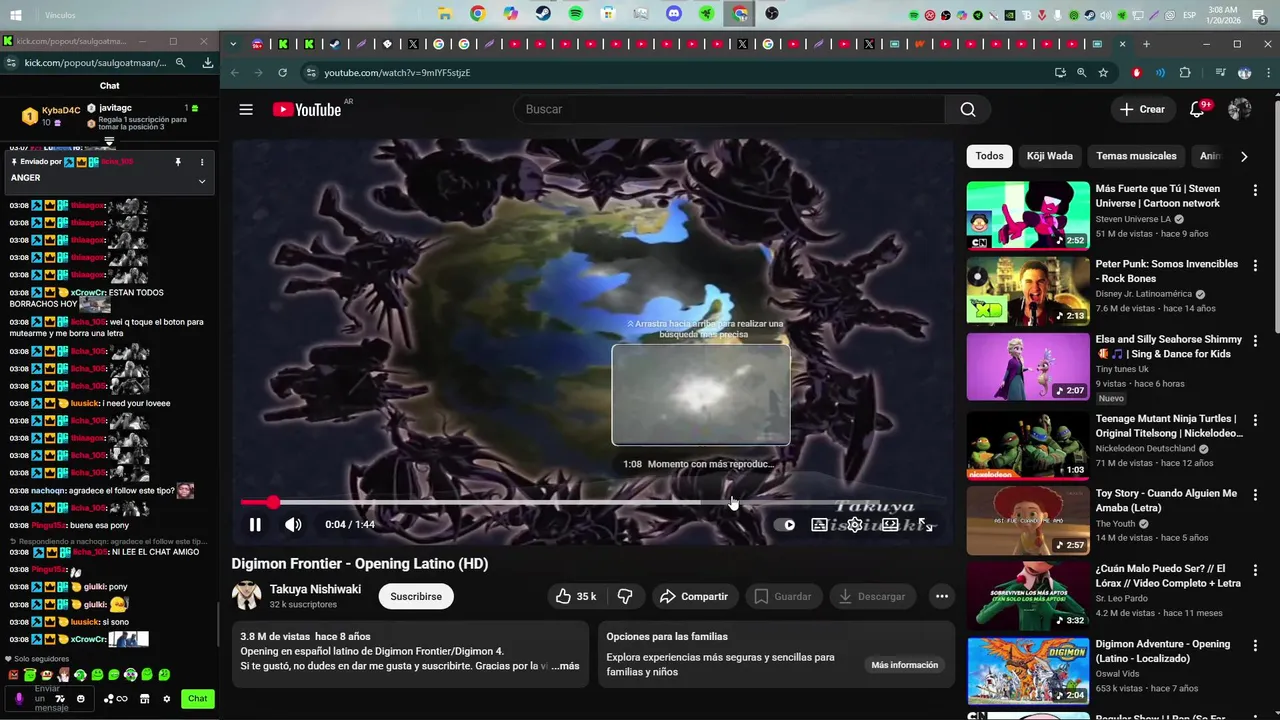The height and width of the screenshot is (720, 1280).
Task: Open Peter Punk: Somos Invencibles video title
Action: 1166,271
